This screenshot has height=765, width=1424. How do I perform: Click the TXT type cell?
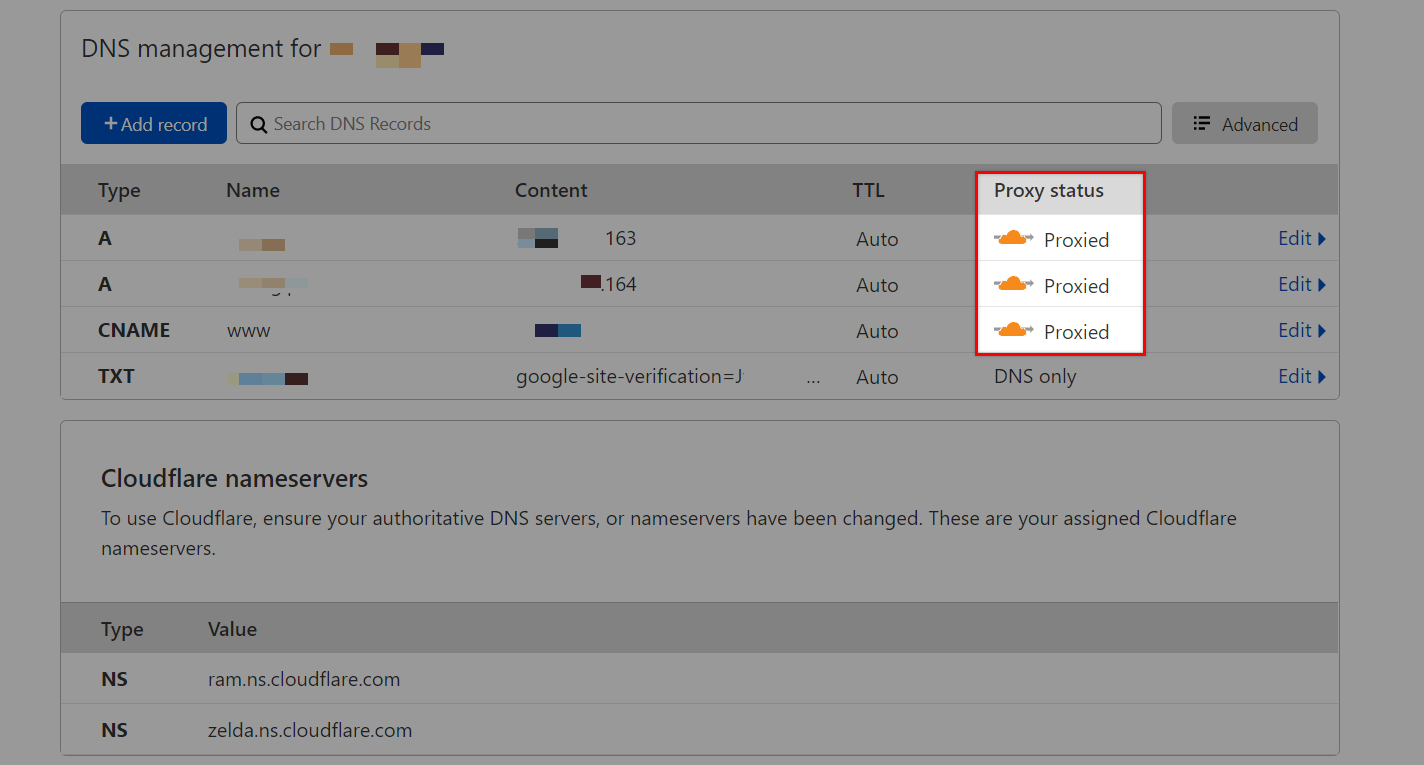coord(116,376)
